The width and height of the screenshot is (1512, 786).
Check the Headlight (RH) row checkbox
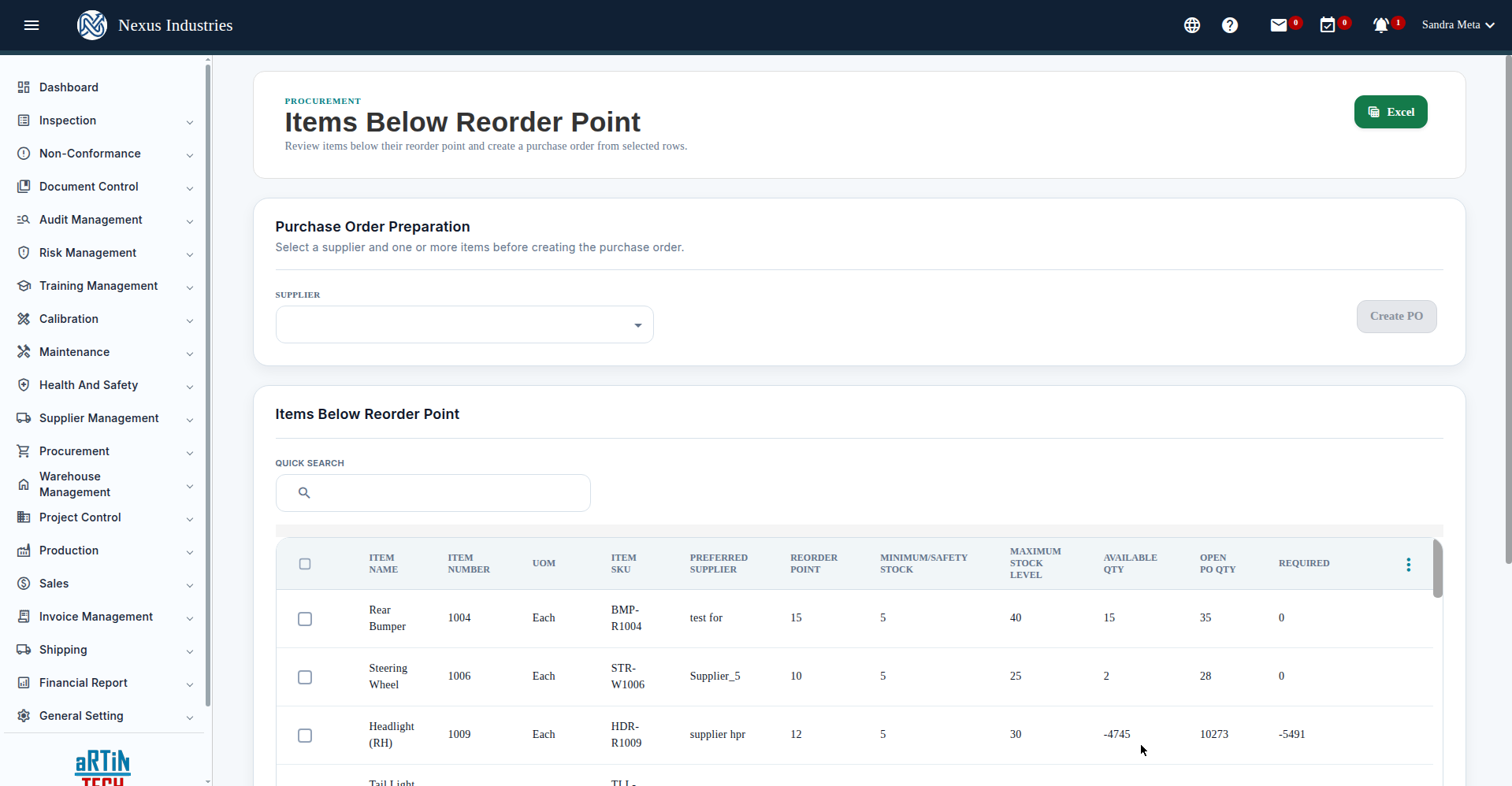pos(305,736)
